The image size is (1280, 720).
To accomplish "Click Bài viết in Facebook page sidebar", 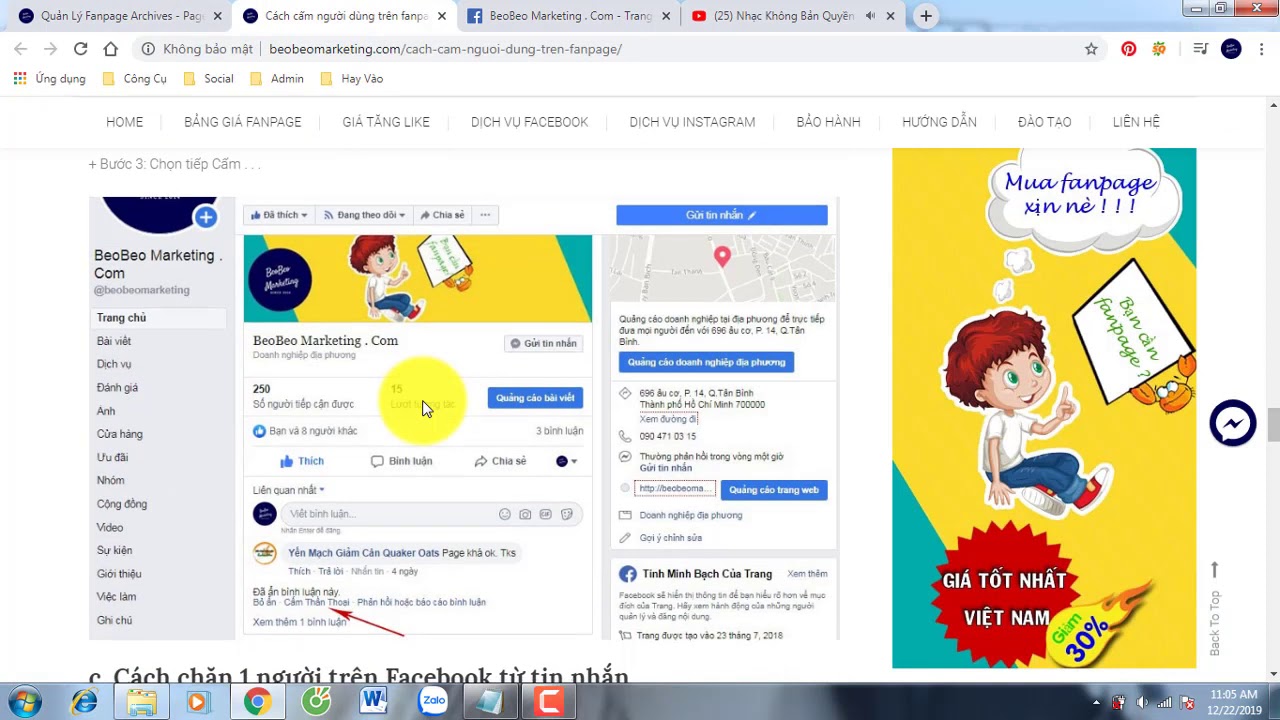I will (114, 341).
